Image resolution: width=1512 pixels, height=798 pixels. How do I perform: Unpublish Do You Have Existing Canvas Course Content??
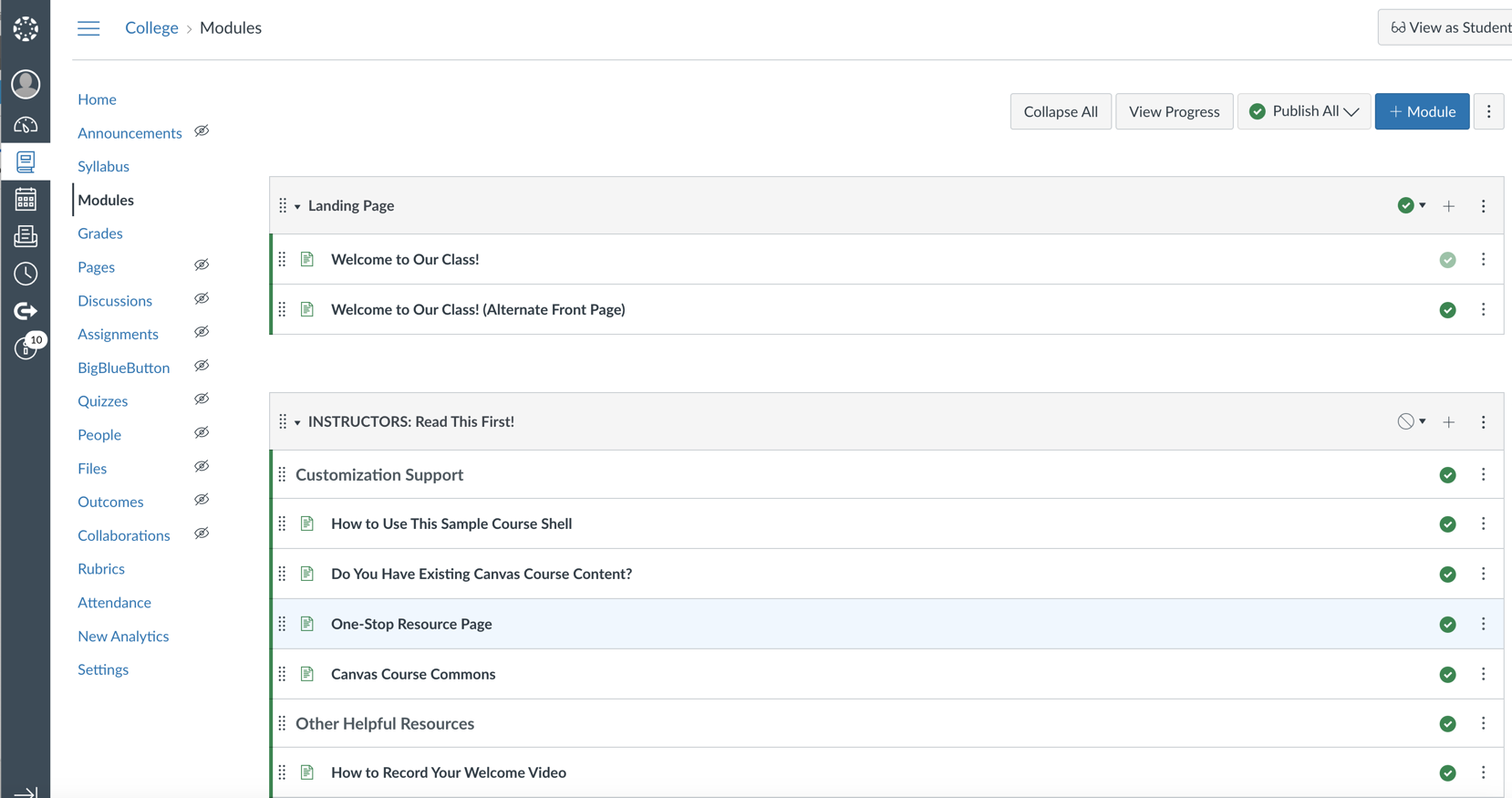pyautogui.click(x=1448, y=575)
